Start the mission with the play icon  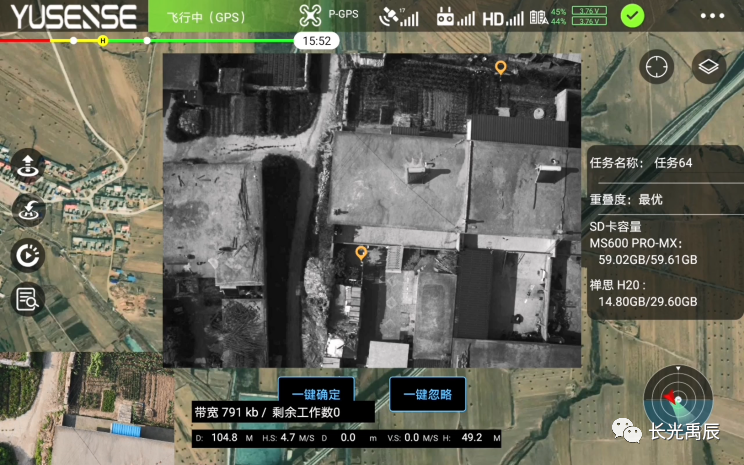coord(27,255)
